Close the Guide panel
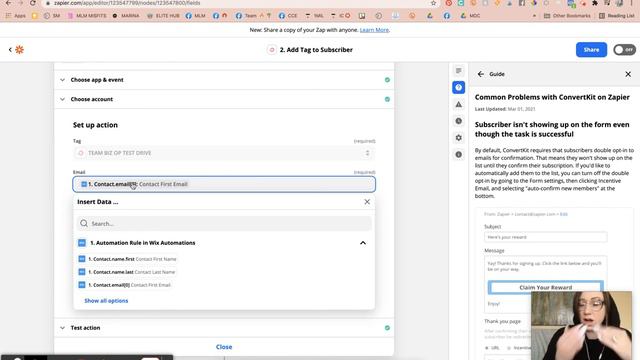Screen dimensions: 640x360 tap(628, 74)
